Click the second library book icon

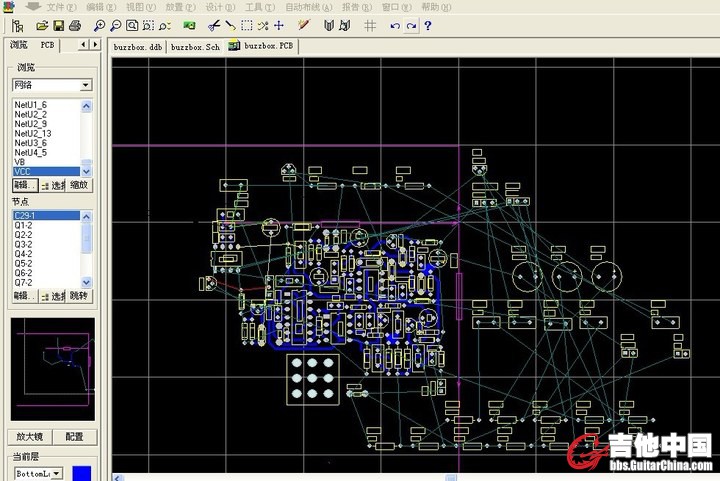point(345,26)
